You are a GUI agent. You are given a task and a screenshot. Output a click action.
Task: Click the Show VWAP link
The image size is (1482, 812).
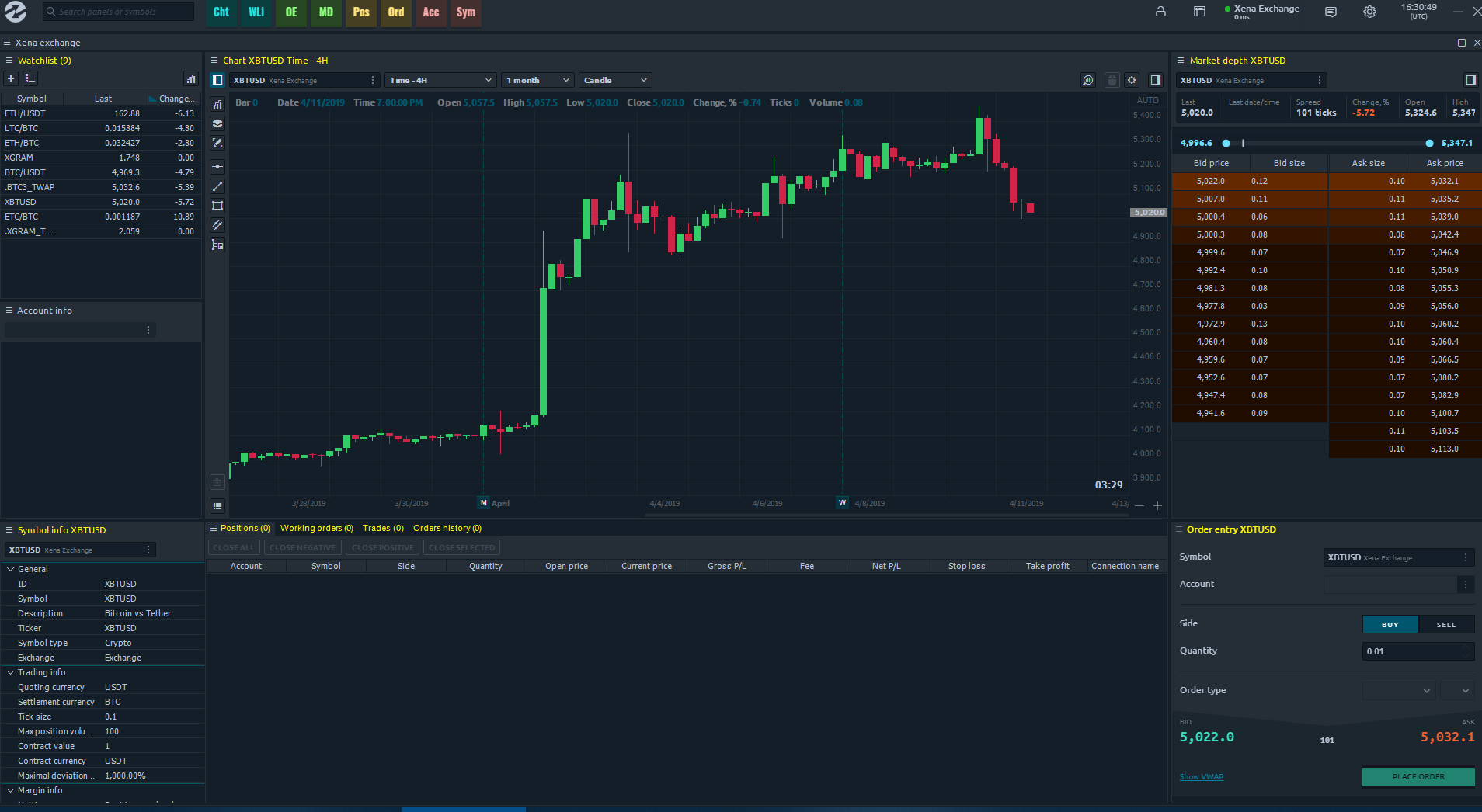(1201, 776)
